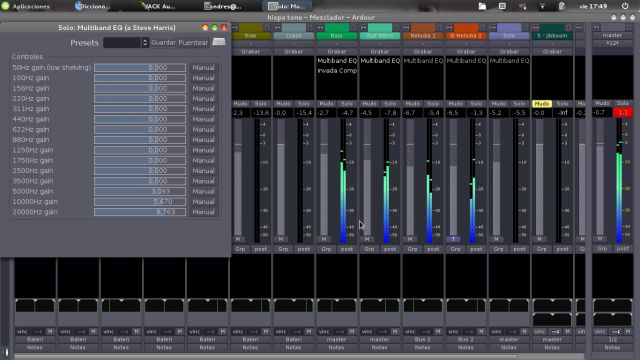Select Invada Comp plugin on the Bajo strip

click(337, 71)
